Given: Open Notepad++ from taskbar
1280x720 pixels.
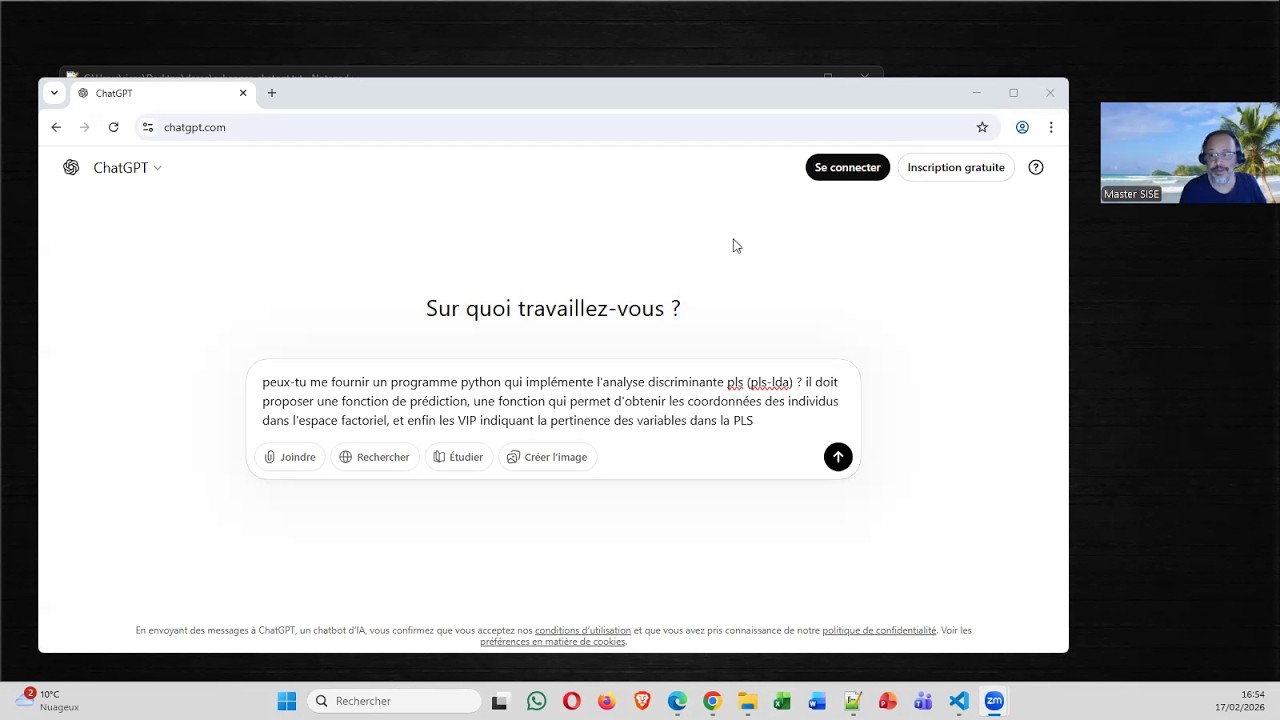Looking at the screenshot, I should pos(853,701).
